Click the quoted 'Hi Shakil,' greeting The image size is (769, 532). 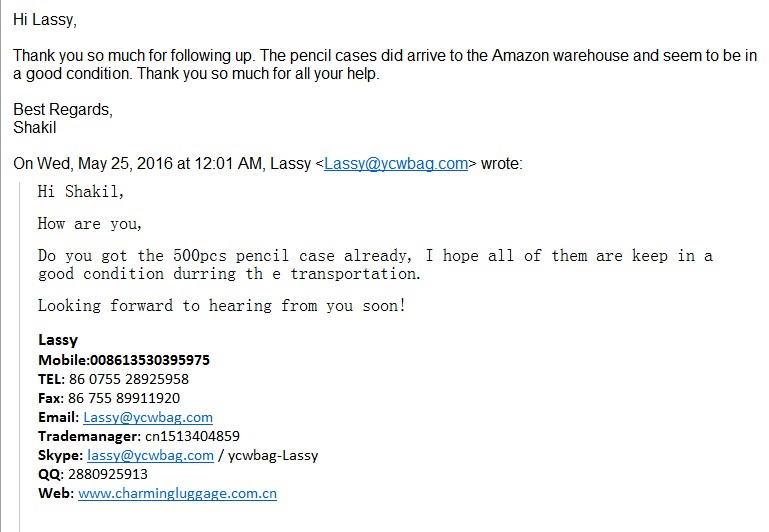coord(81,192)
